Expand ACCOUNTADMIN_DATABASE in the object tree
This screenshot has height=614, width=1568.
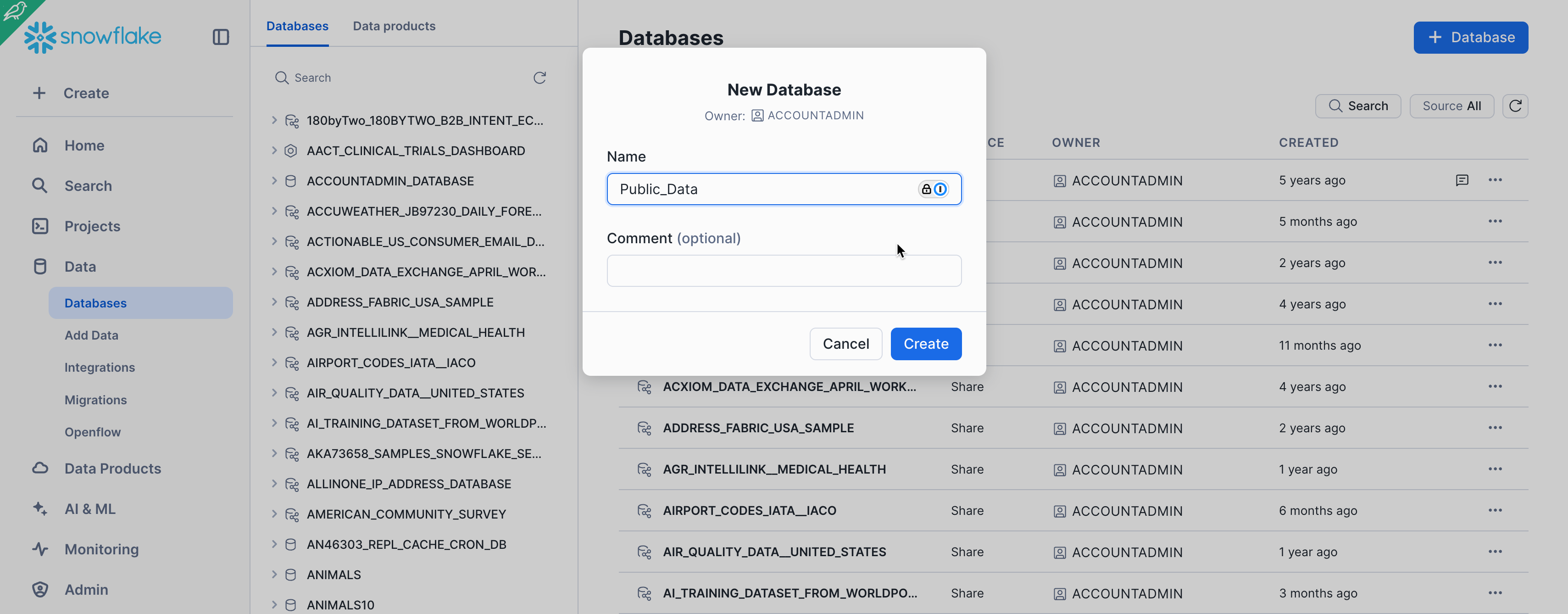(x=274, y=181)
